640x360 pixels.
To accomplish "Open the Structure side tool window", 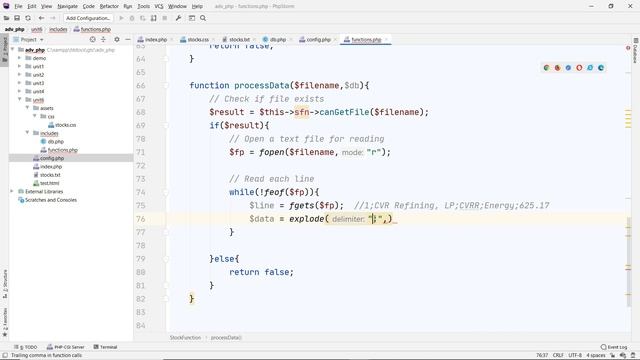I will tap(5, 284).
